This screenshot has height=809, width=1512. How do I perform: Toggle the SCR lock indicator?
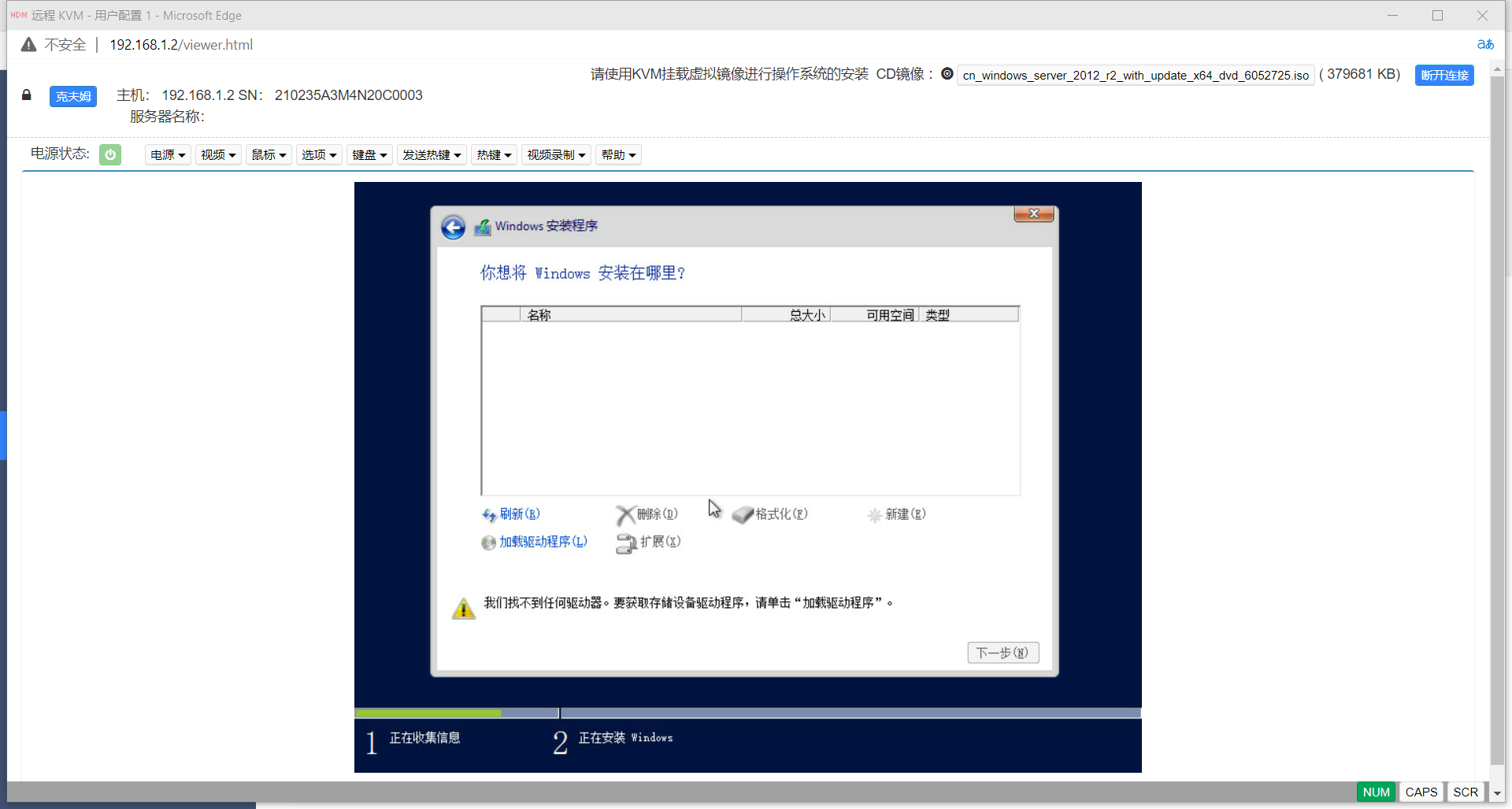(x=1466, y=792)
